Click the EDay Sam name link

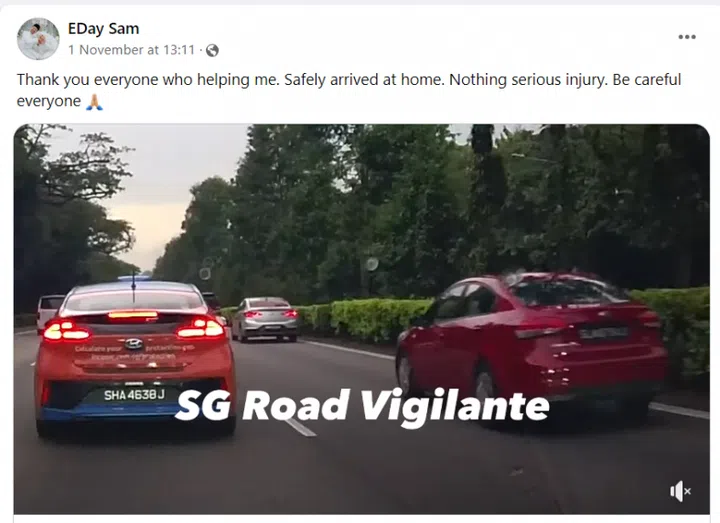(x=103, y=28)
